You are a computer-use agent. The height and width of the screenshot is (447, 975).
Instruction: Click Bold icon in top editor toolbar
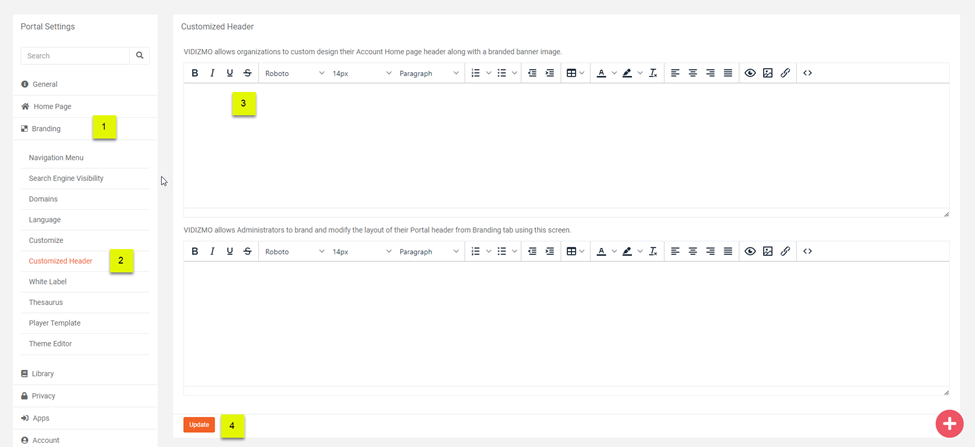195,73
